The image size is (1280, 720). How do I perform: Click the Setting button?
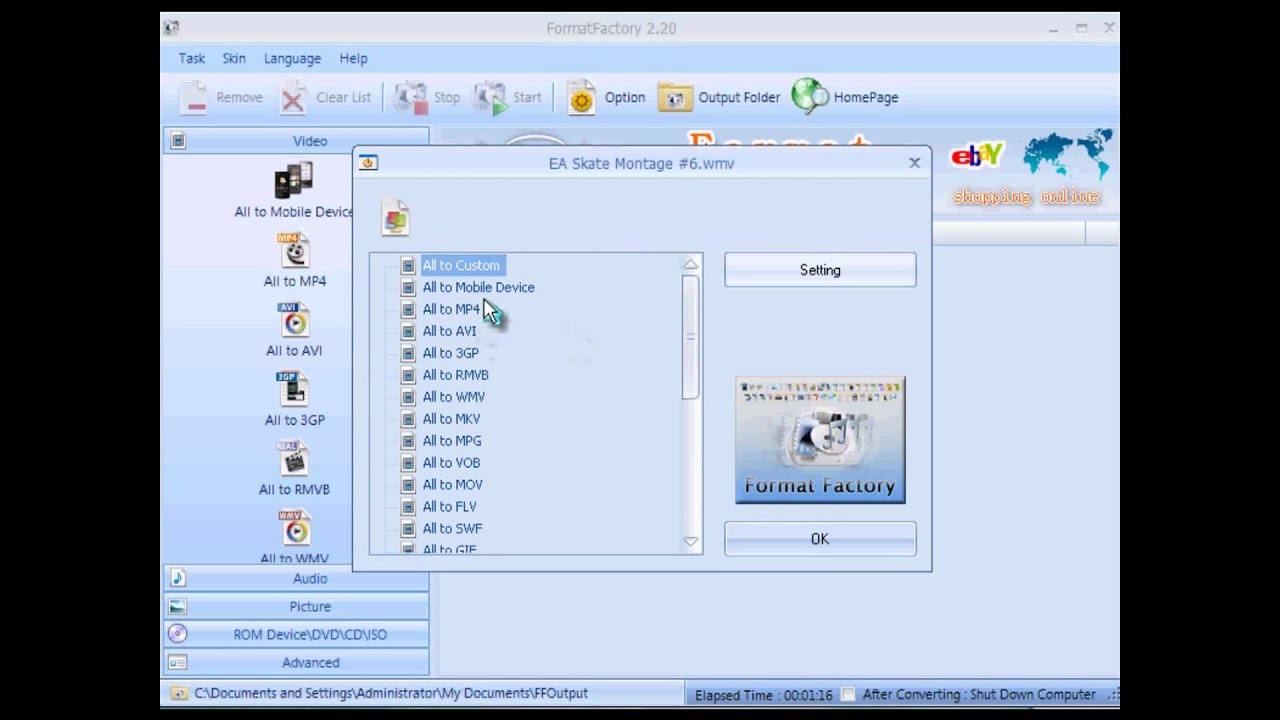point(820,270)
